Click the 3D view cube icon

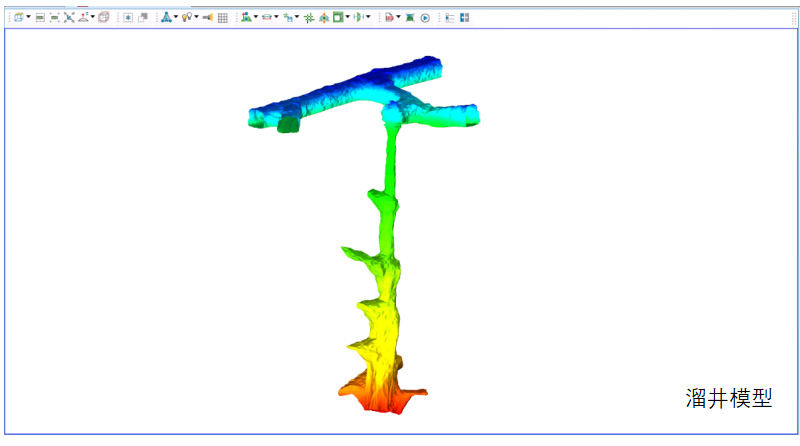[19, 17]
